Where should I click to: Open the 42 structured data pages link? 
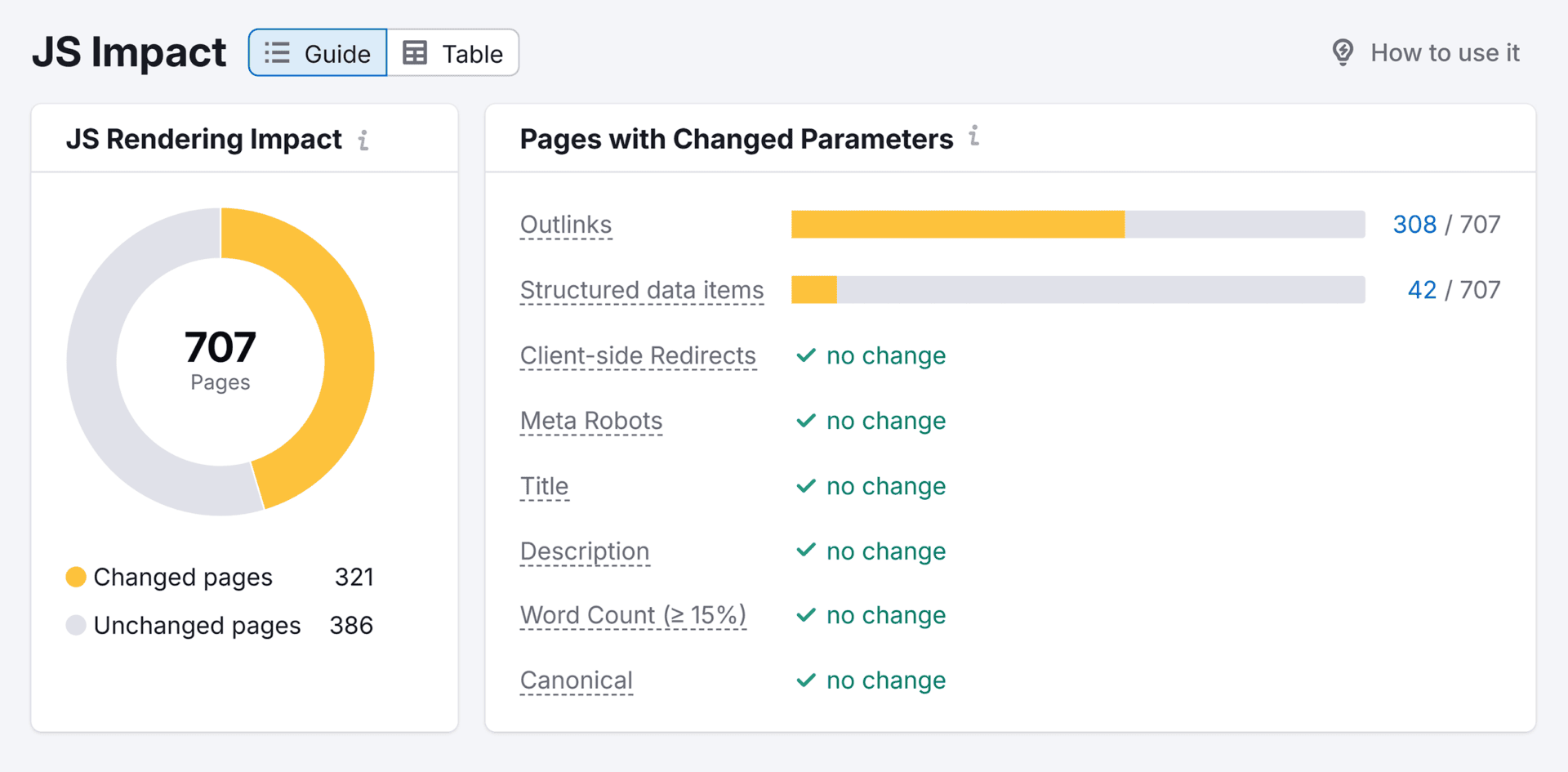click(1421, 290)
